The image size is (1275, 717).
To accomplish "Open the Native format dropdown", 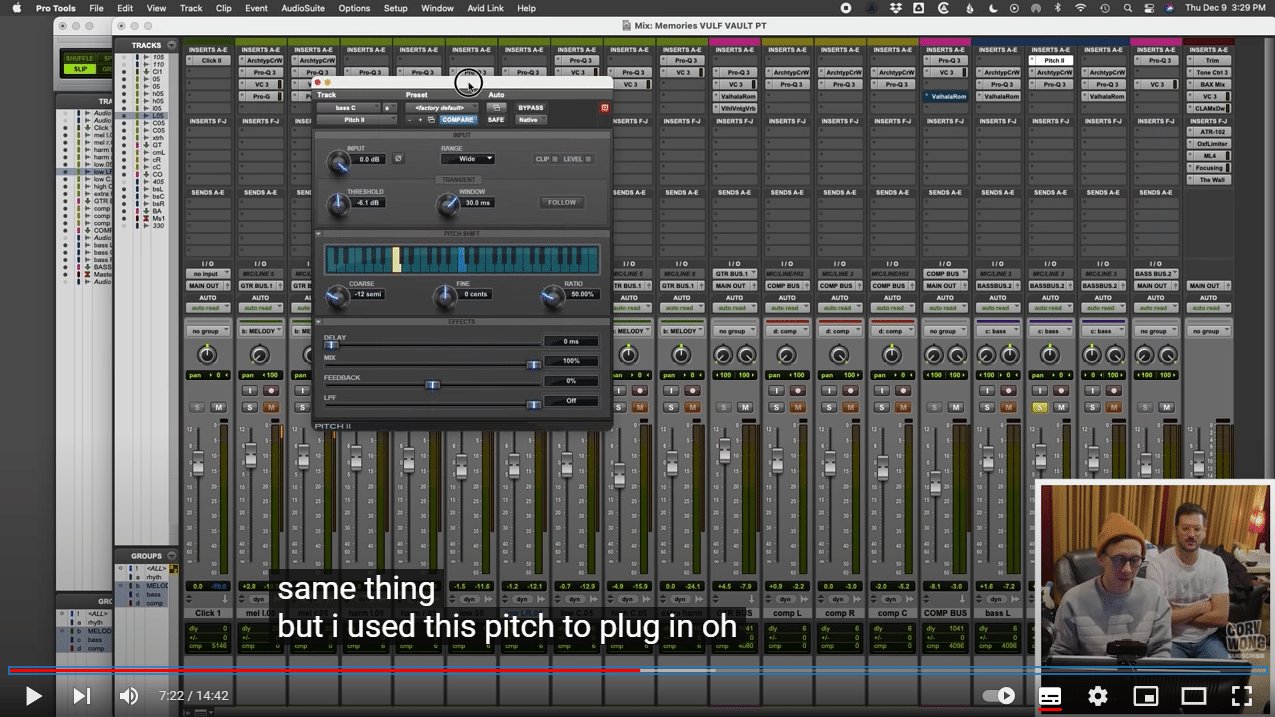I will click(x=530, y=120).
